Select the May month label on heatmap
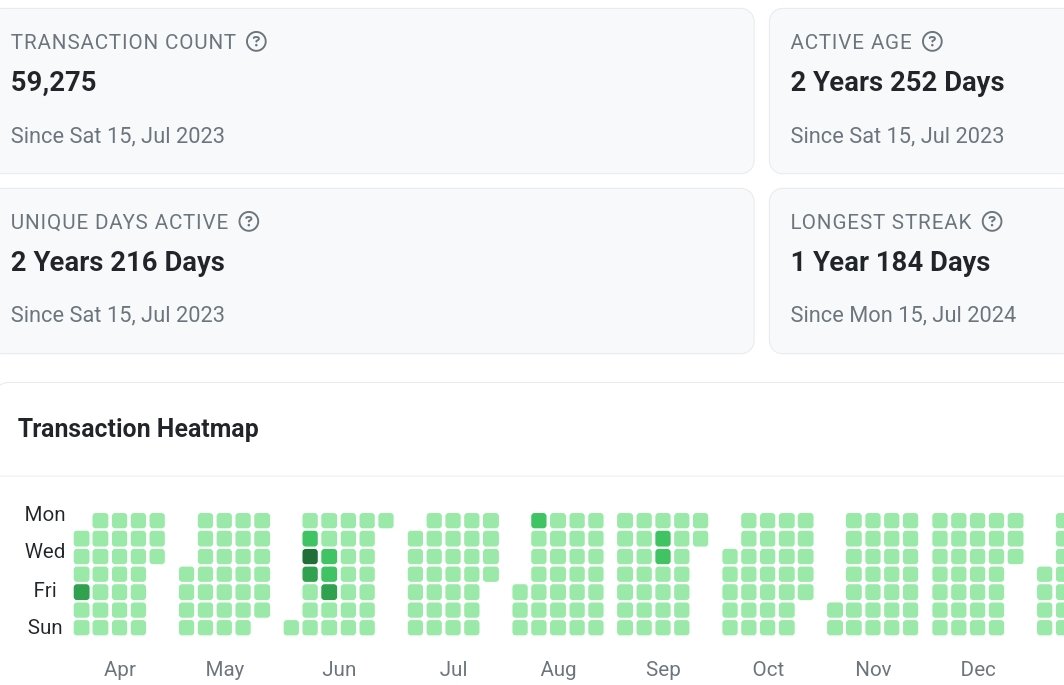Viewport: 1064px width, 685px height. tap(225, 669)
